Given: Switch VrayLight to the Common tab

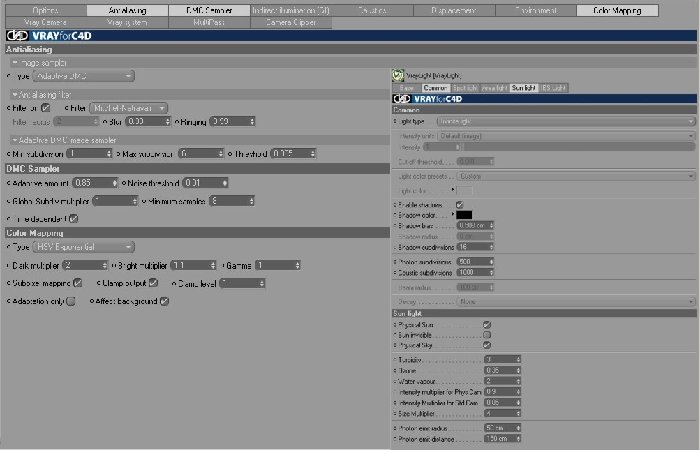Looking at the screenshot, I should (x=435, y=88).
